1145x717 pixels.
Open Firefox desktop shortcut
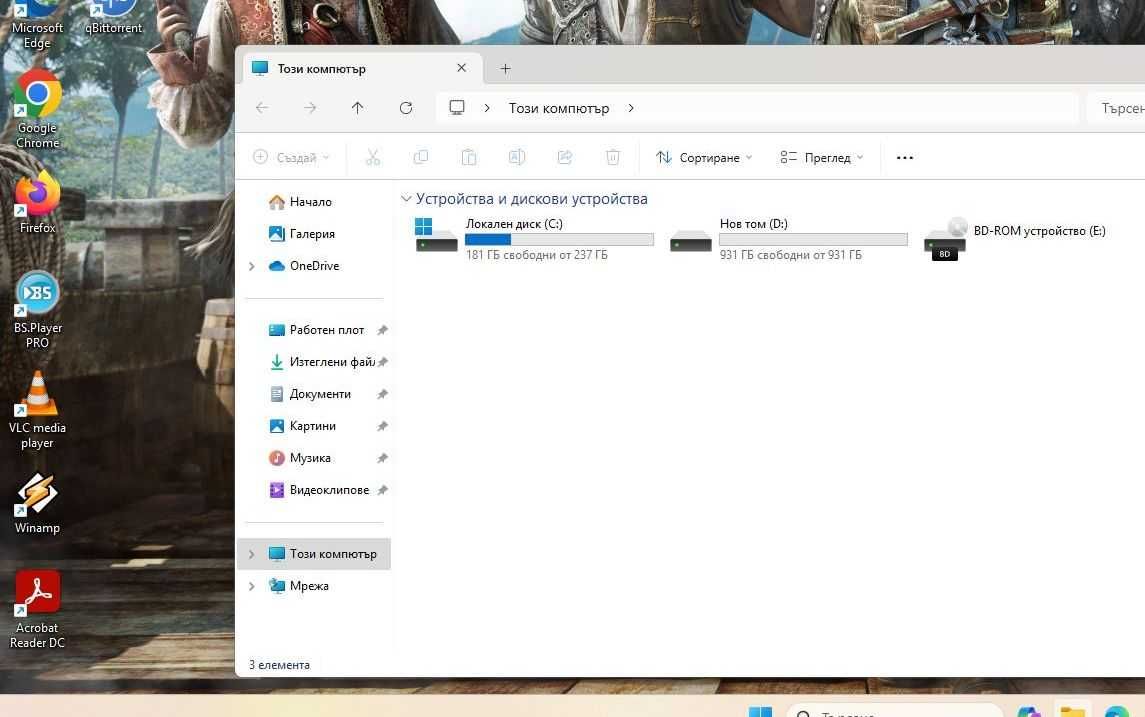(x=37, y=202)
